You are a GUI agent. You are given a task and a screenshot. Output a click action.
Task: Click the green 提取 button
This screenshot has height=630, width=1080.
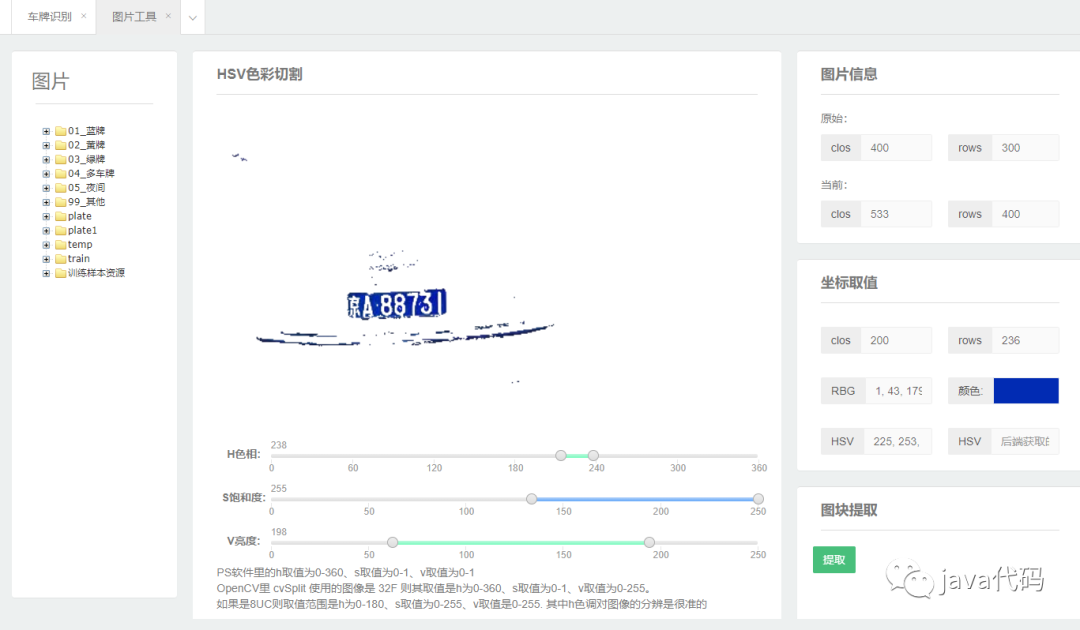point(834,560)
